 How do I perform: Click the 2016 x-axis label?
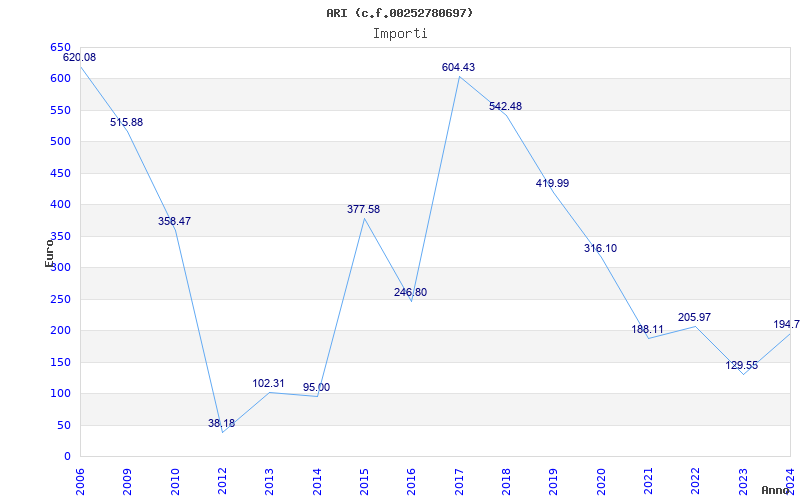[411, 482]
